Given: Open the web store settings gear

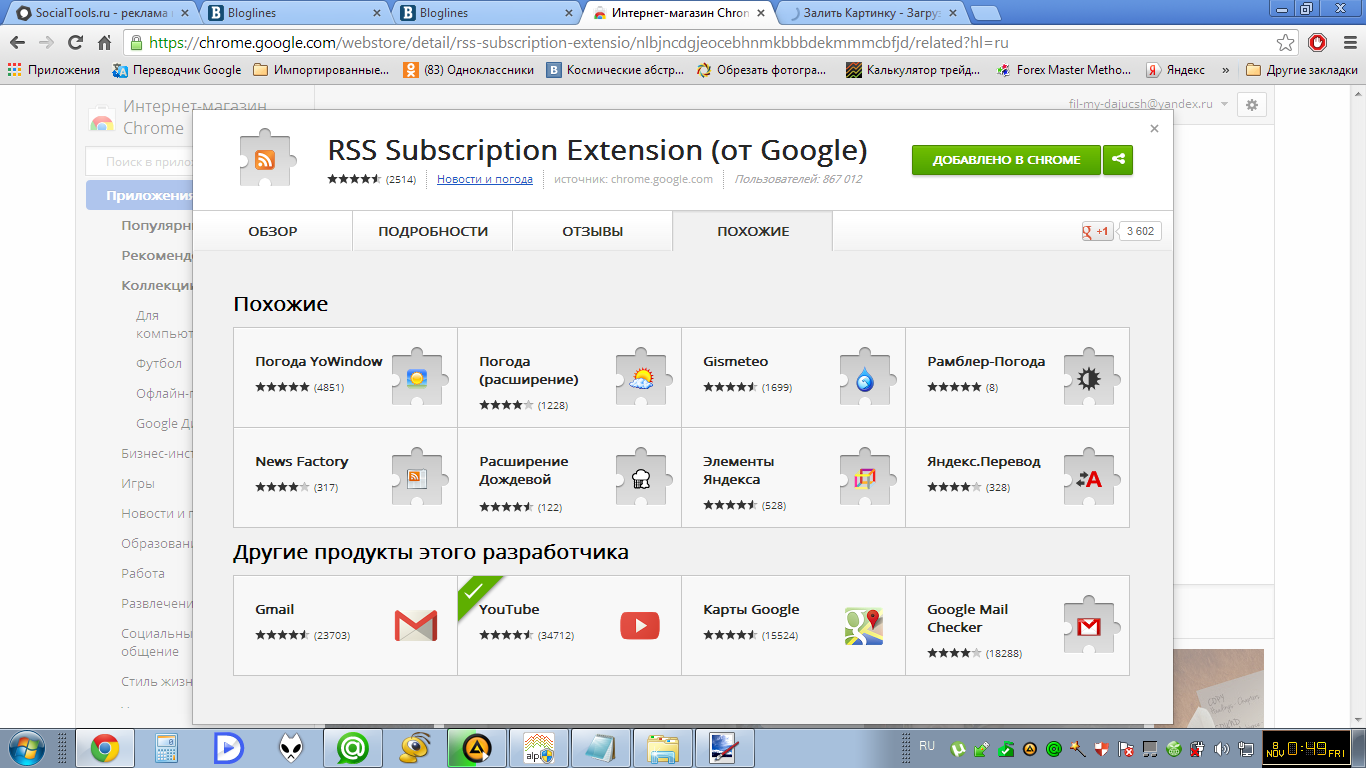Looking at the screenshot, I should 1252,105.
